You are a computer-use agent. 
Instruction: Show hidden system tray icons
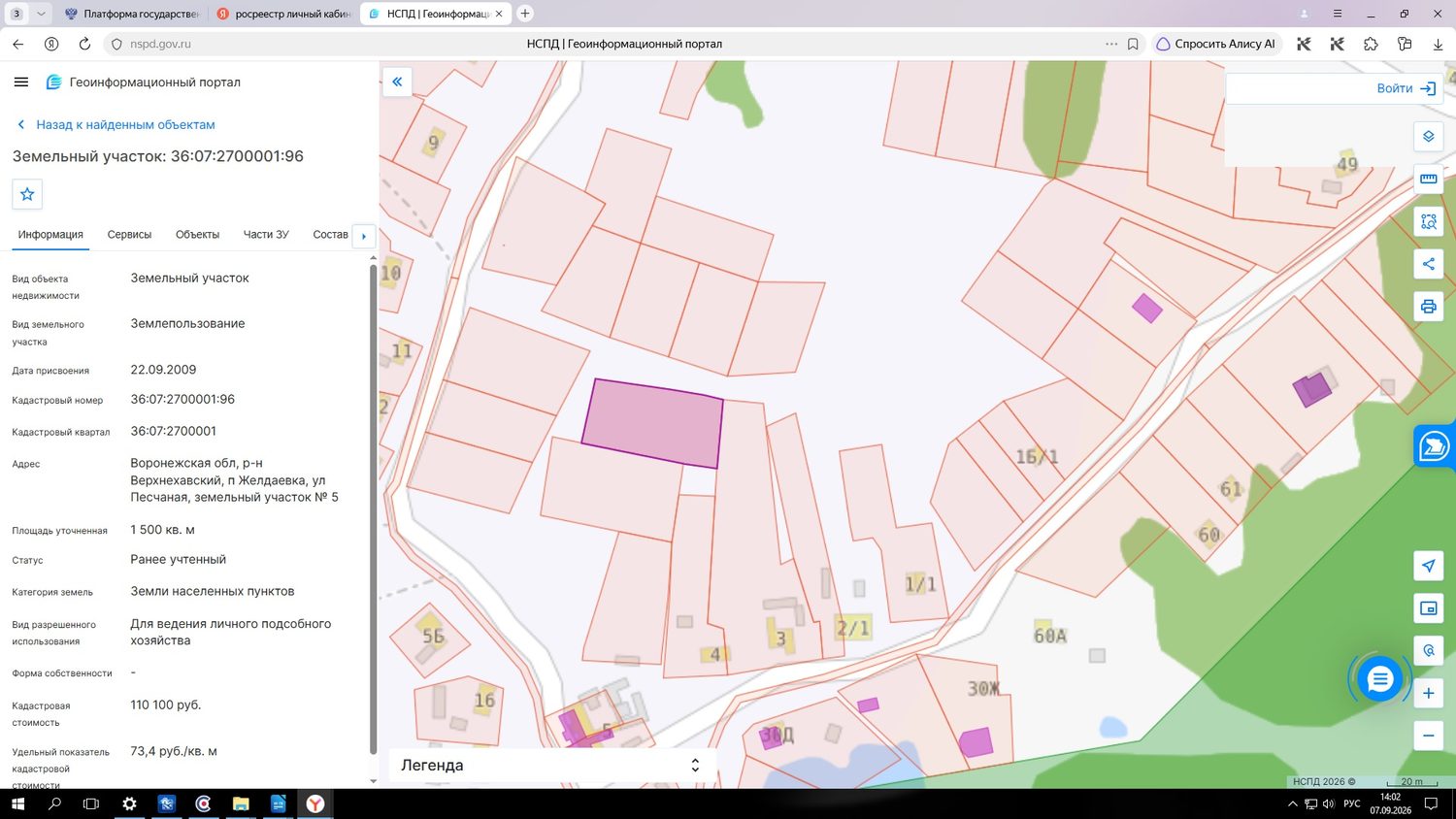1292,803
